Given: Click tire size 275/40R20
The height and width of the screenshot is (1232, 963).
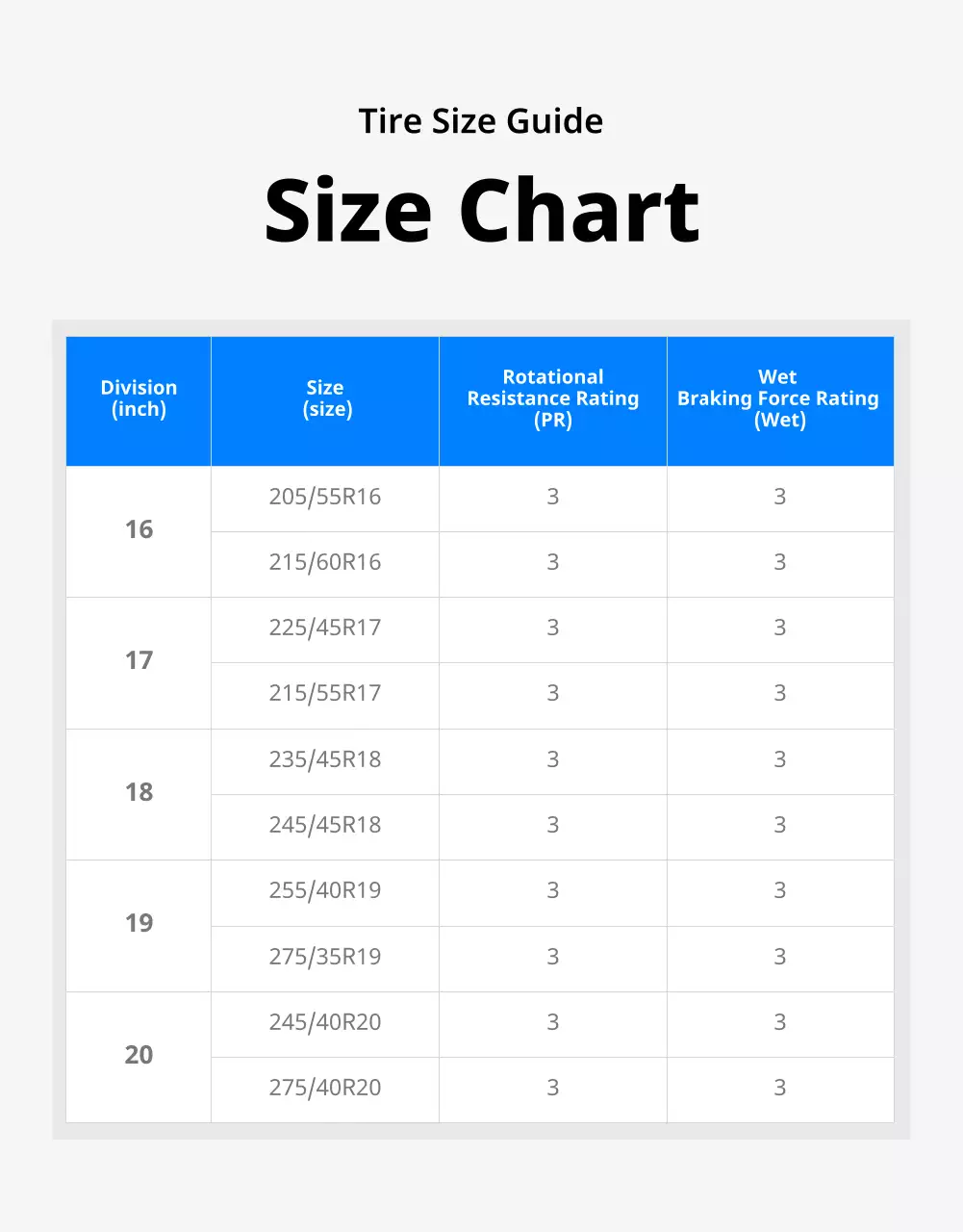Looking at the screenshot, I should click(x=325, y=1088).
